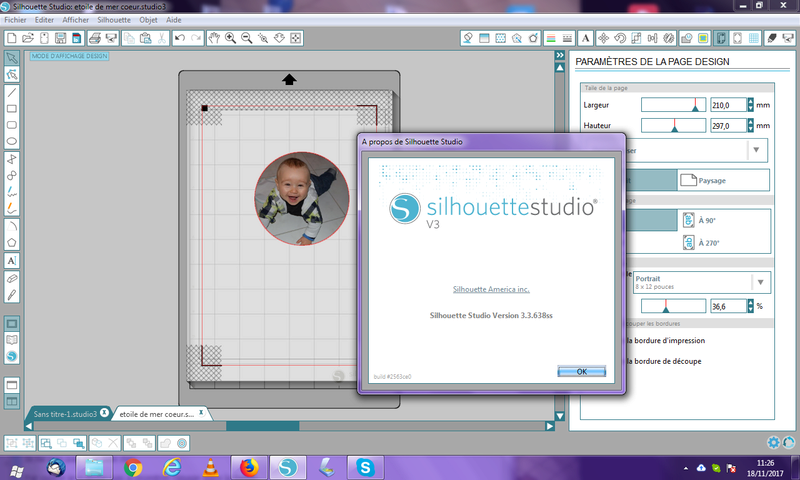The width and height of the screenshot is (800, 480).
Task: Adjust the Hauteur height stepper
Action: coord(750,125)
